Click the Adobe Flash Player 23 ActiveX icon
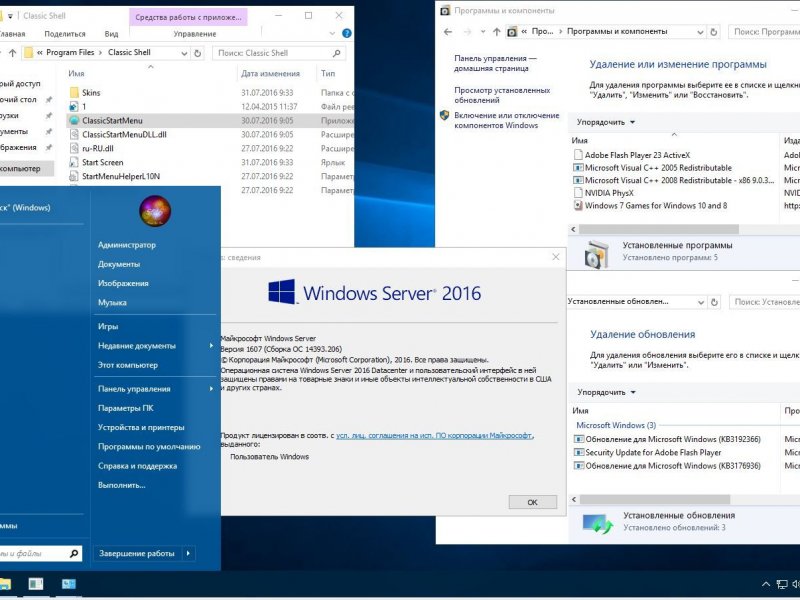Viewport: 800px width, 600px height. [578, 155]
